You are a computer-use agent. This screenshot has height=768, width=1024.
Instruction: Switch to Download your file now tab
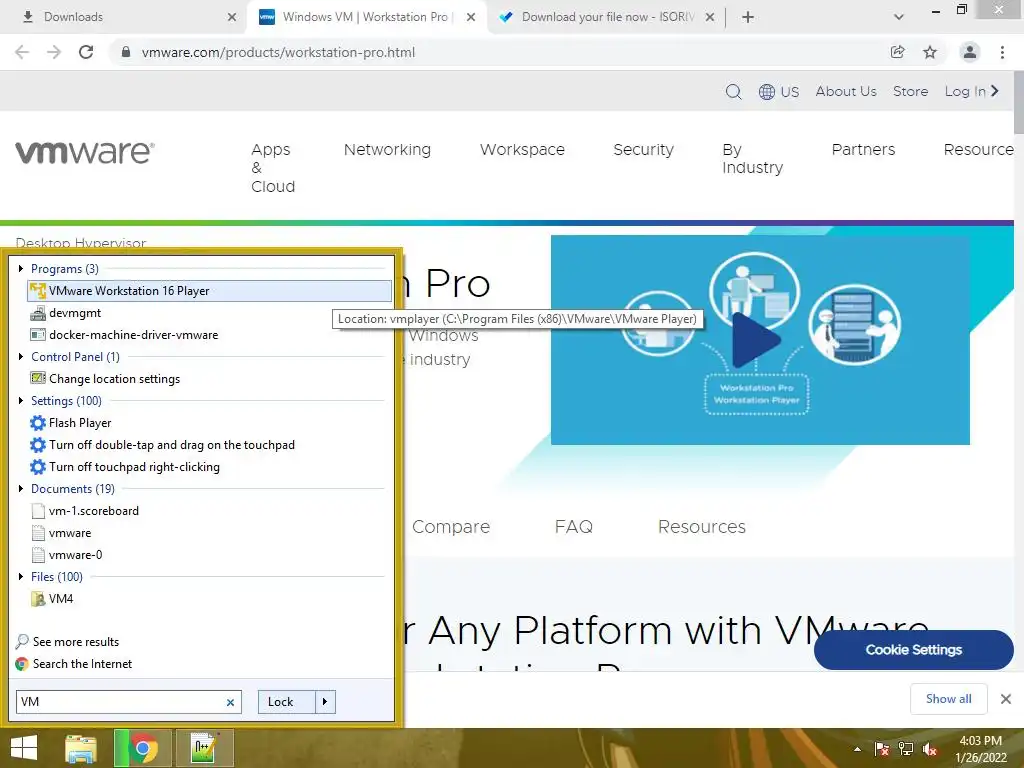pos(607,17)
